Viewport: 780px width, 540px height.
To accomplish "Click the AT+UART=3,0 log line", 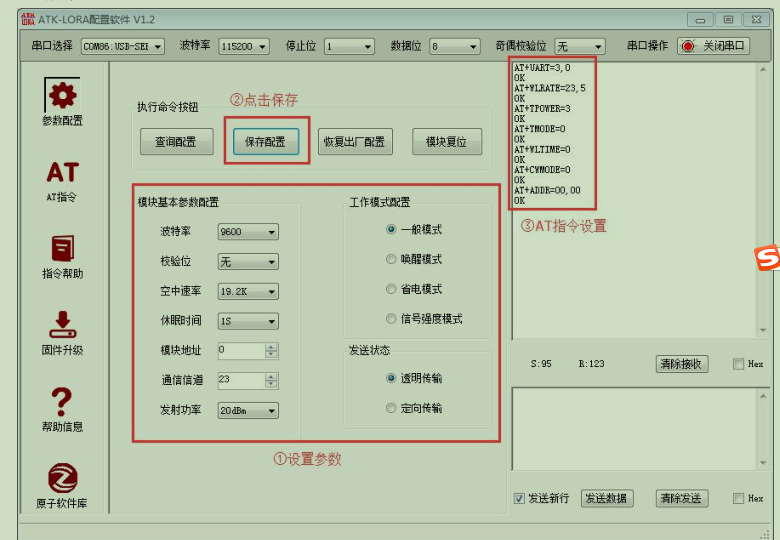I will click(542, 68).
